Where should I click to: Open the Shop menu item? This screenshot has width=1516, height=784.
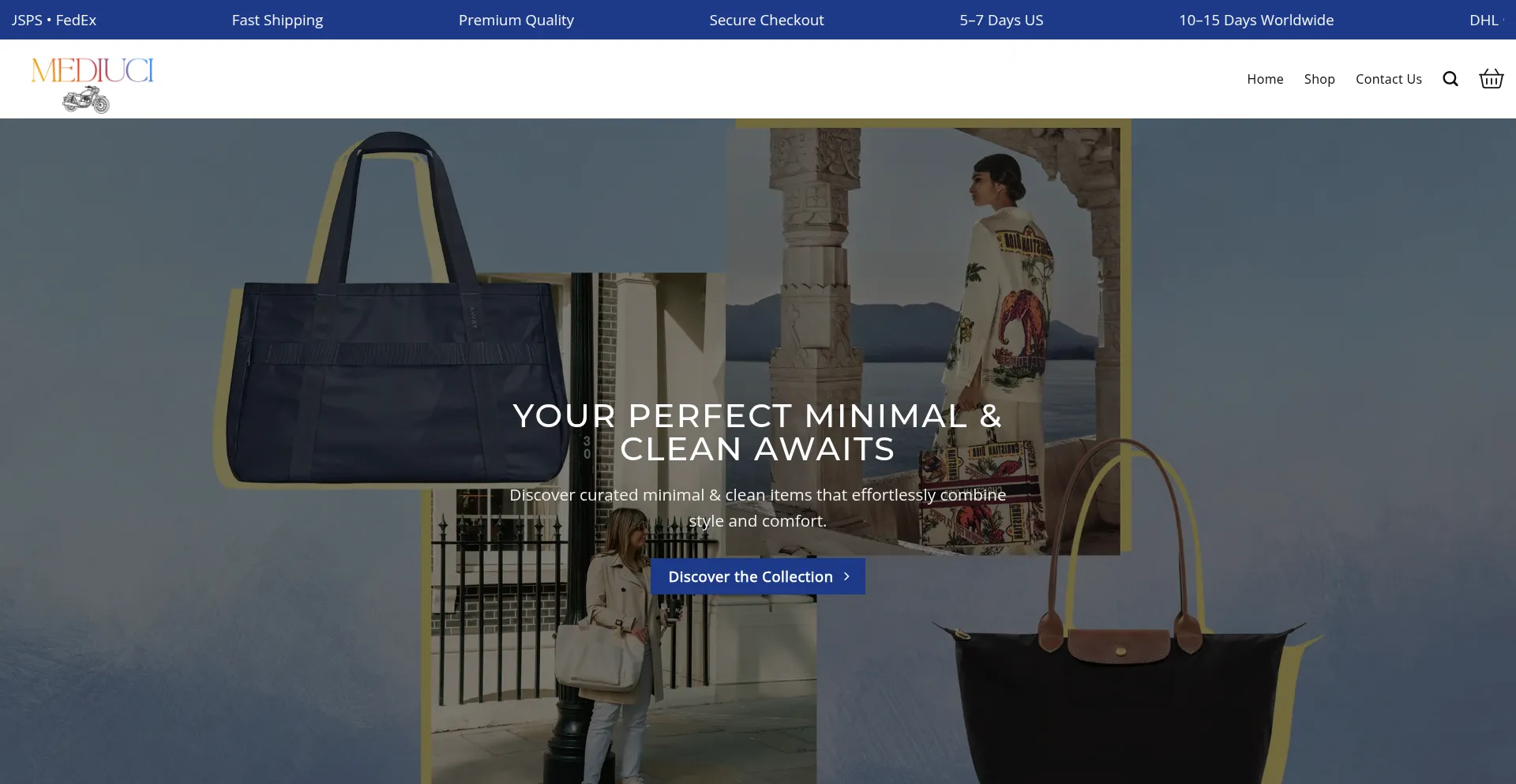coord(1319,79)
